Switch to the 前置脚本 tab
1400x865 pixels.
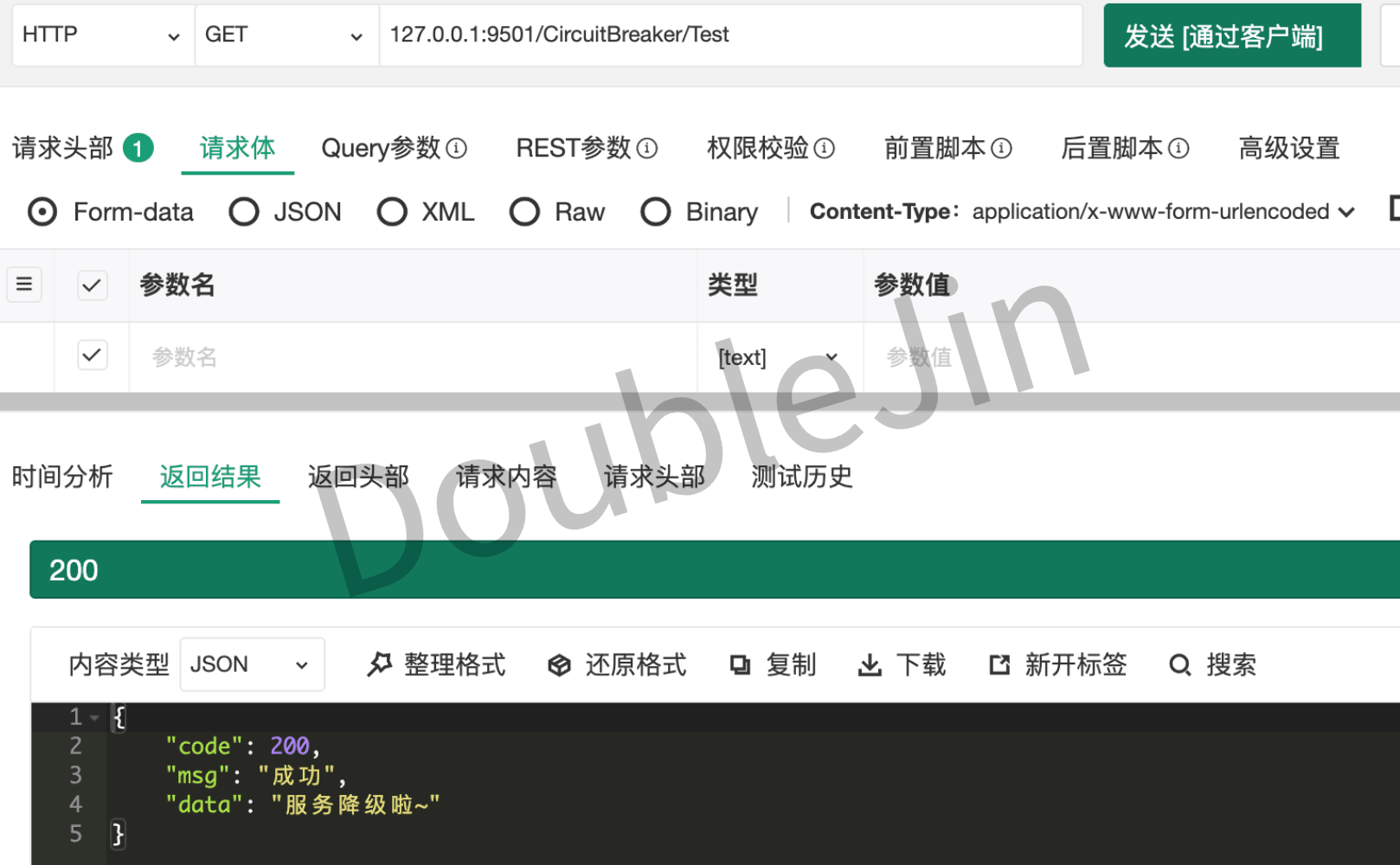click(x=934, y=148)
